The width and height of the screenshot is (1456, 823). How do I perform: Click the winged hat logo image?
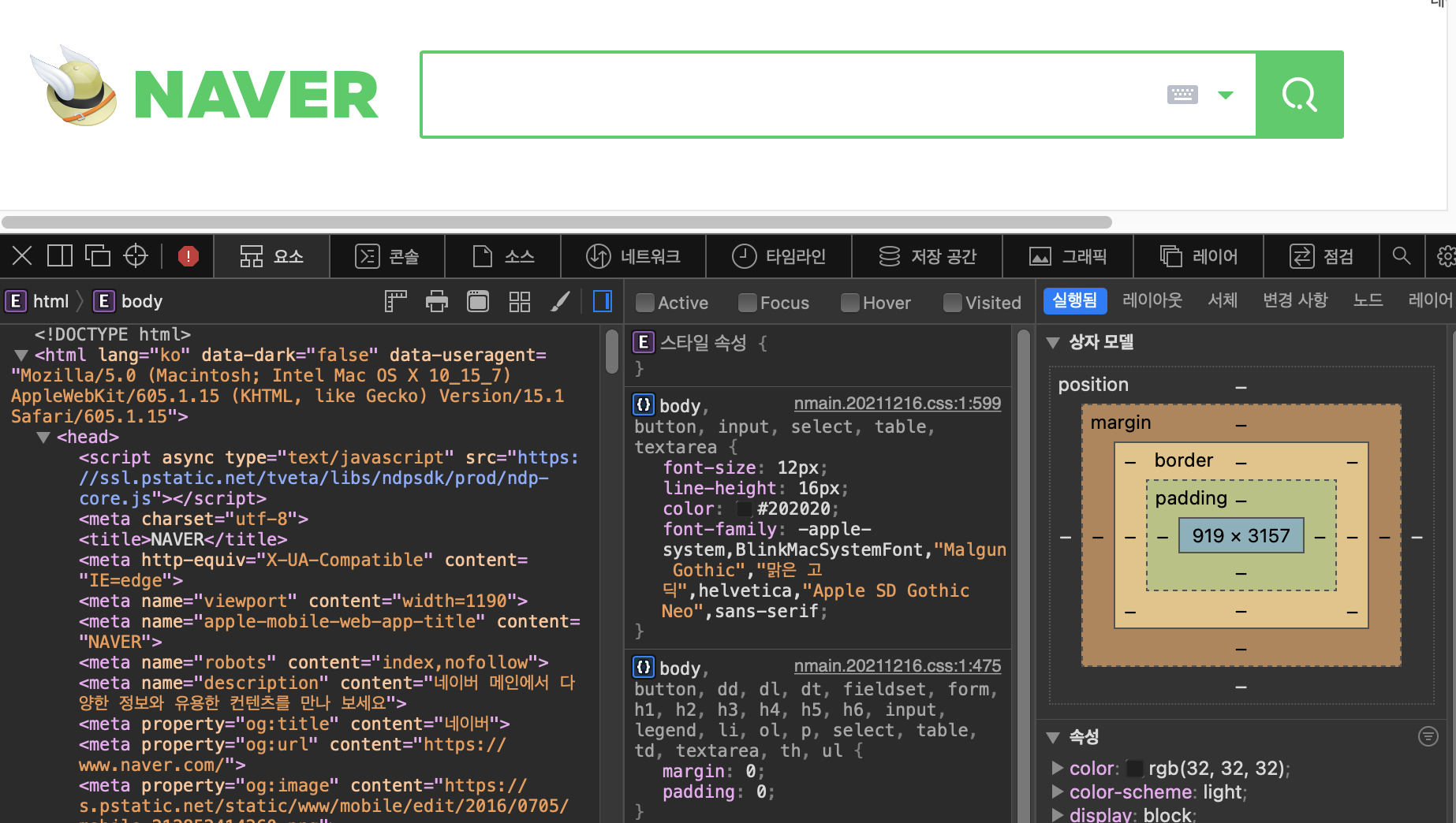coord(74,86)
